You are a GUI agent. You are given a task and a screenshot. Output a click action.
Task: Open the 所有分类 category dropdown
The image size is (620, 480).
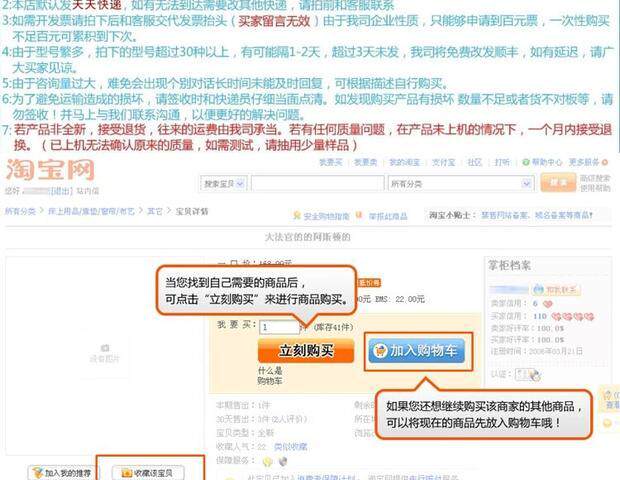[461, 184]
